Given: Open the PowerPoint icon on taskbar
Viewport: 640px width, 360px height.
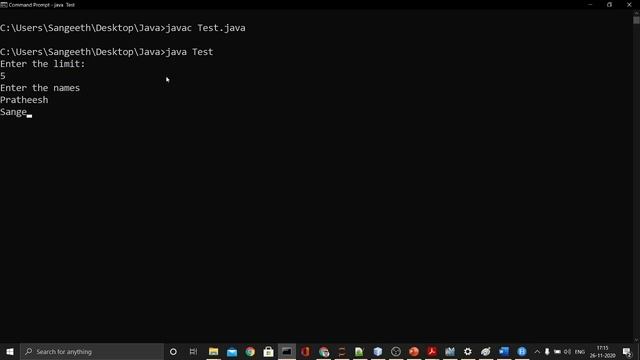Looking at the screenshot, I should tap(414, 351).
